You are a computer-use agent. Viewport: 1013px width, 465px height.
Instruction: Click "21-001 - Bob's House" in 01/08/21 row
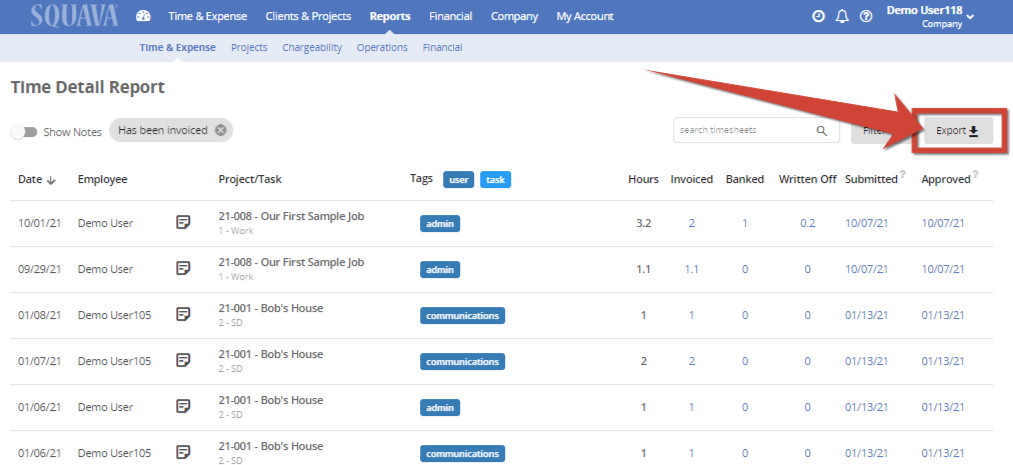click(x=271, y=308)
